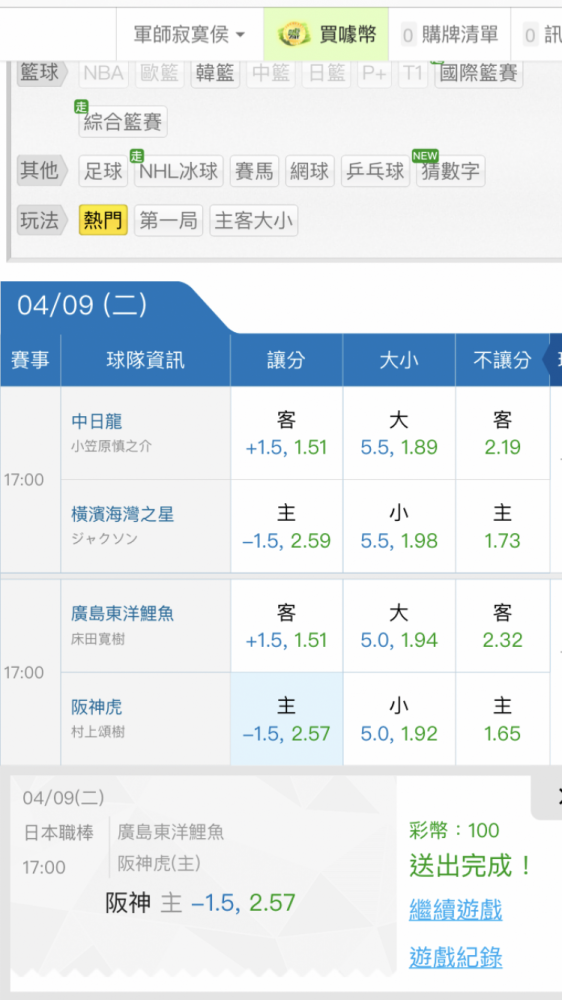Image resolution: width=562 pixels, height=1000 pixels.
Task: Select the 國際籃賽 filter
Action: point(478,73)
